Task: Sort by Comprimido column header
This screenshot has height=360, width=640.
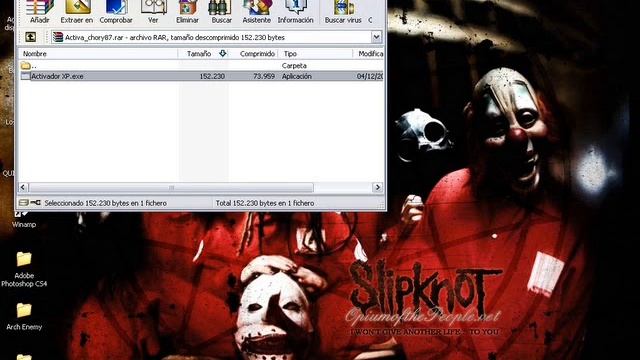Action: 253,53
